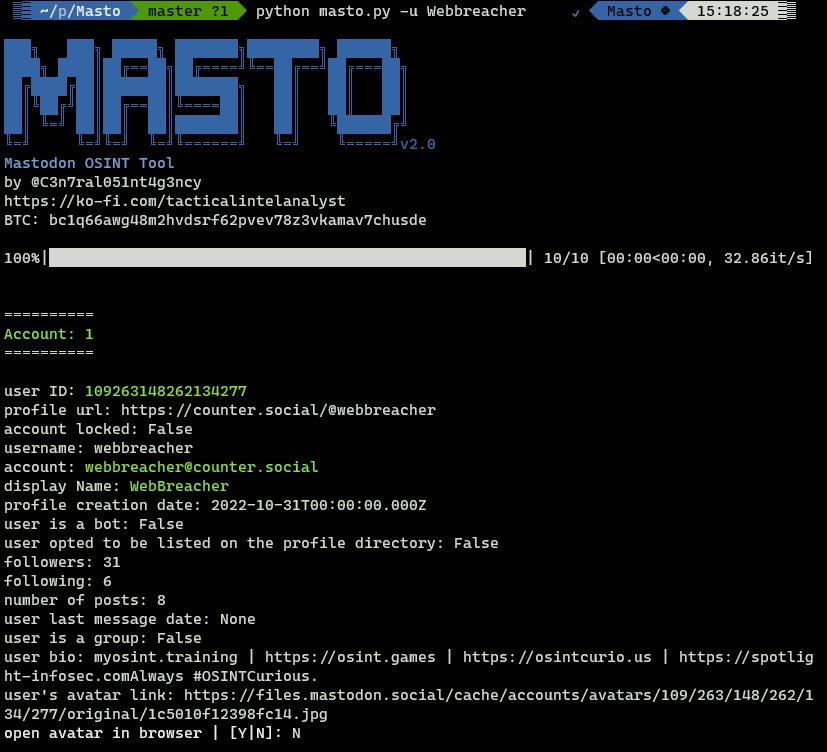Click the v2.0 version label

click(x=417, y=144)
